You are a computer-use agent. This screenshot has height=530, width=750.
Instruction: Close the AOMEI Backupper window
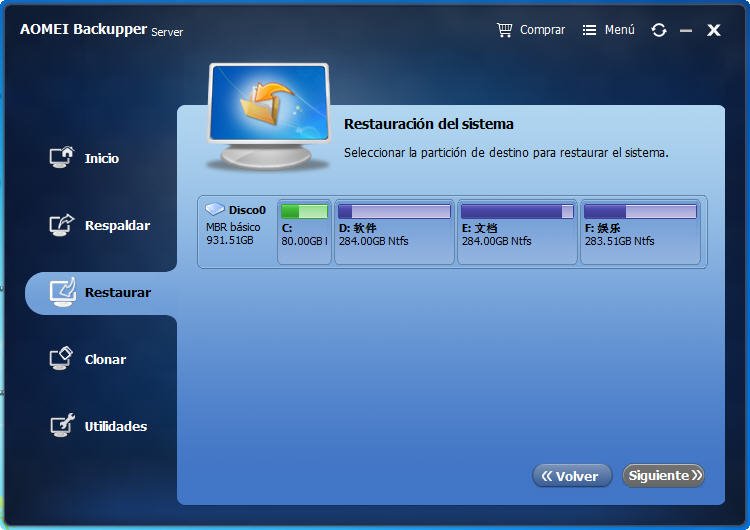tap(714, 30)
